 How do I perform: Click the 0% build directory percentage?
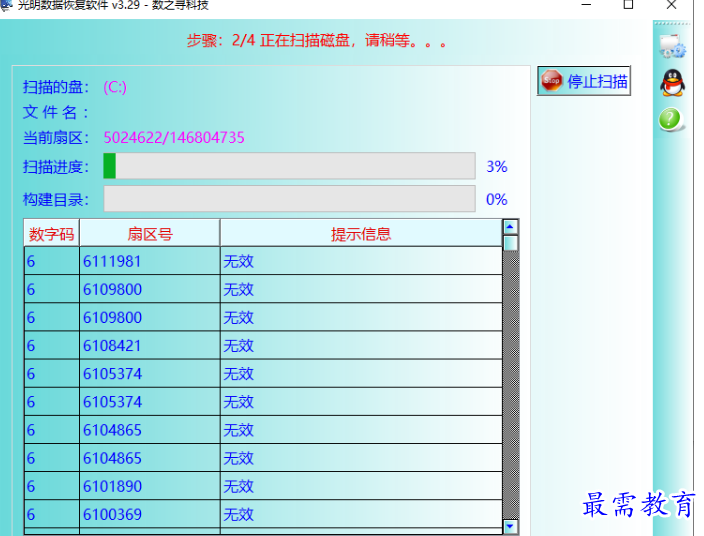pos(497,199)
